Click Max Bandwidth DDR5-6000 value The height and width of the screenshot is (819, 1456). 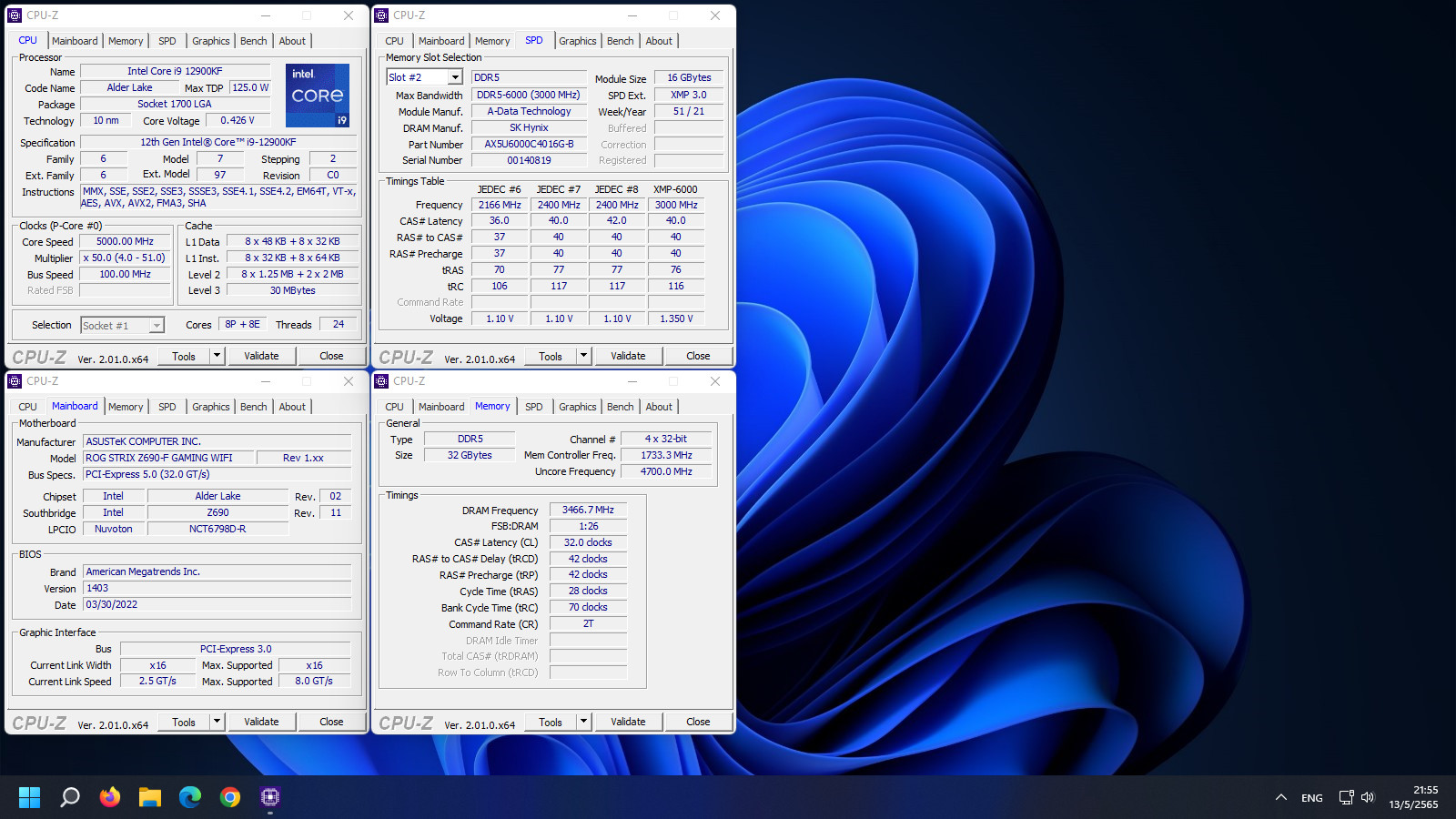529,95
